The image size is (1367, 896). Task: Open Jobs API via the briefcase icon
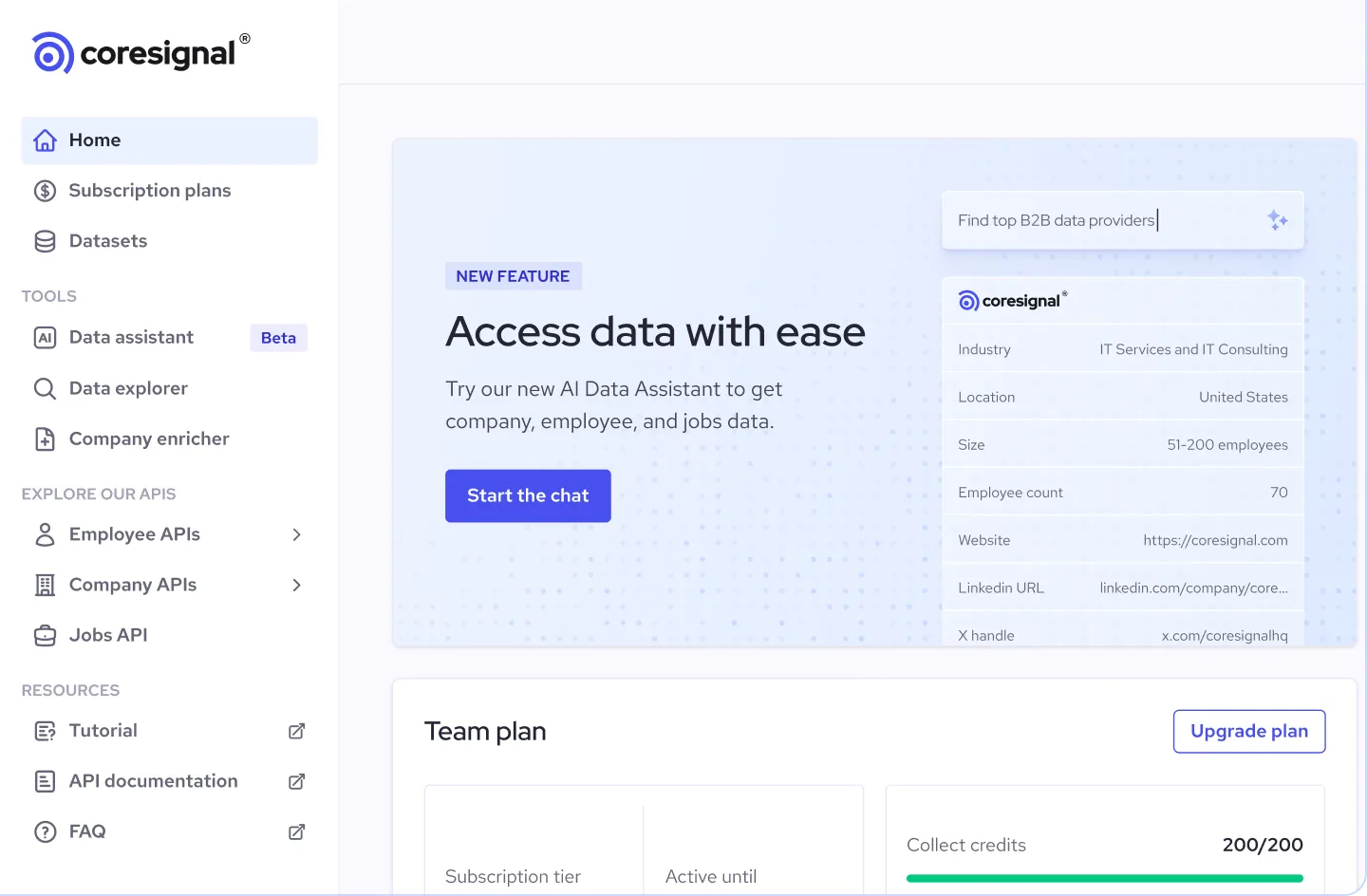[45, 635]
